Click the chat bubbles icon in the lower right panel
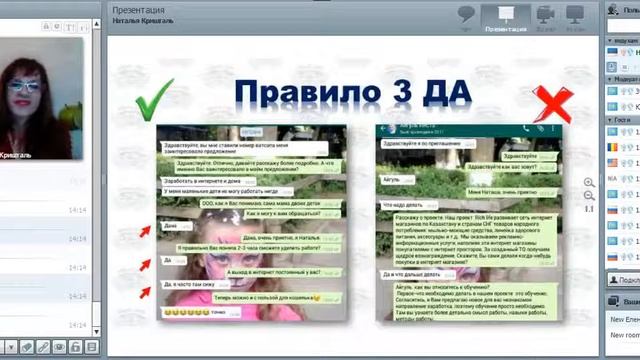 click(613, 302)
